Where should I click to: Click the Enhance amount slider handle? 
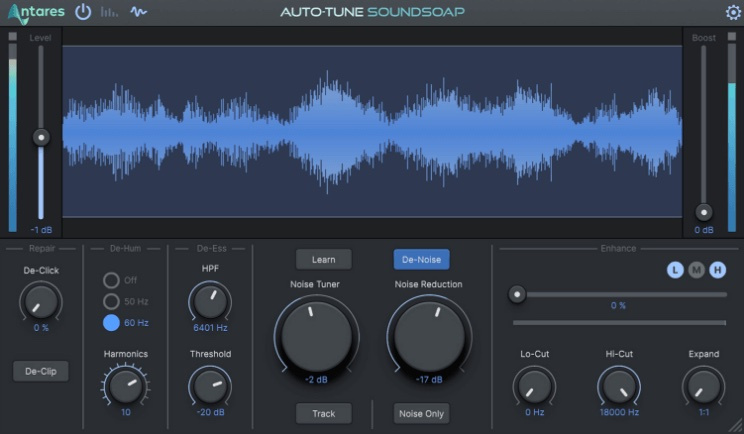pos(517,295)
